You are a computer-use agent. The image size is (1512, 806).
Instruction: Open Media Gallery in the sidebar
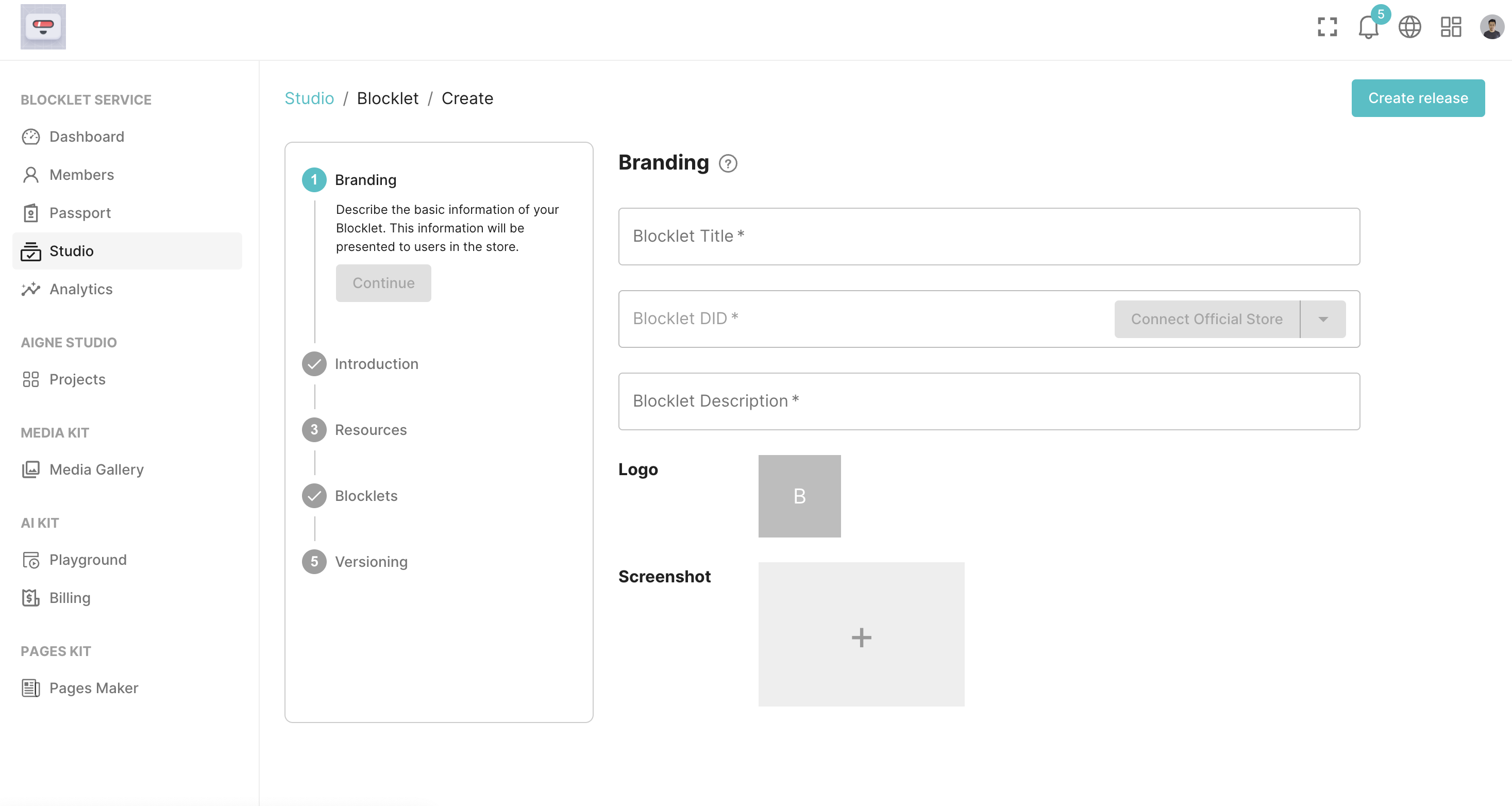point(96,469)
